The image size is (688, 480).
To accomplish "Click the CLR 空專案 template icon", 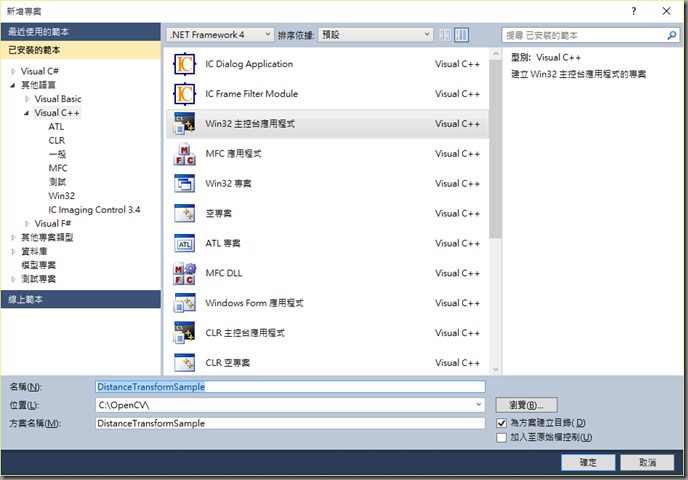I will pos(184,363).
